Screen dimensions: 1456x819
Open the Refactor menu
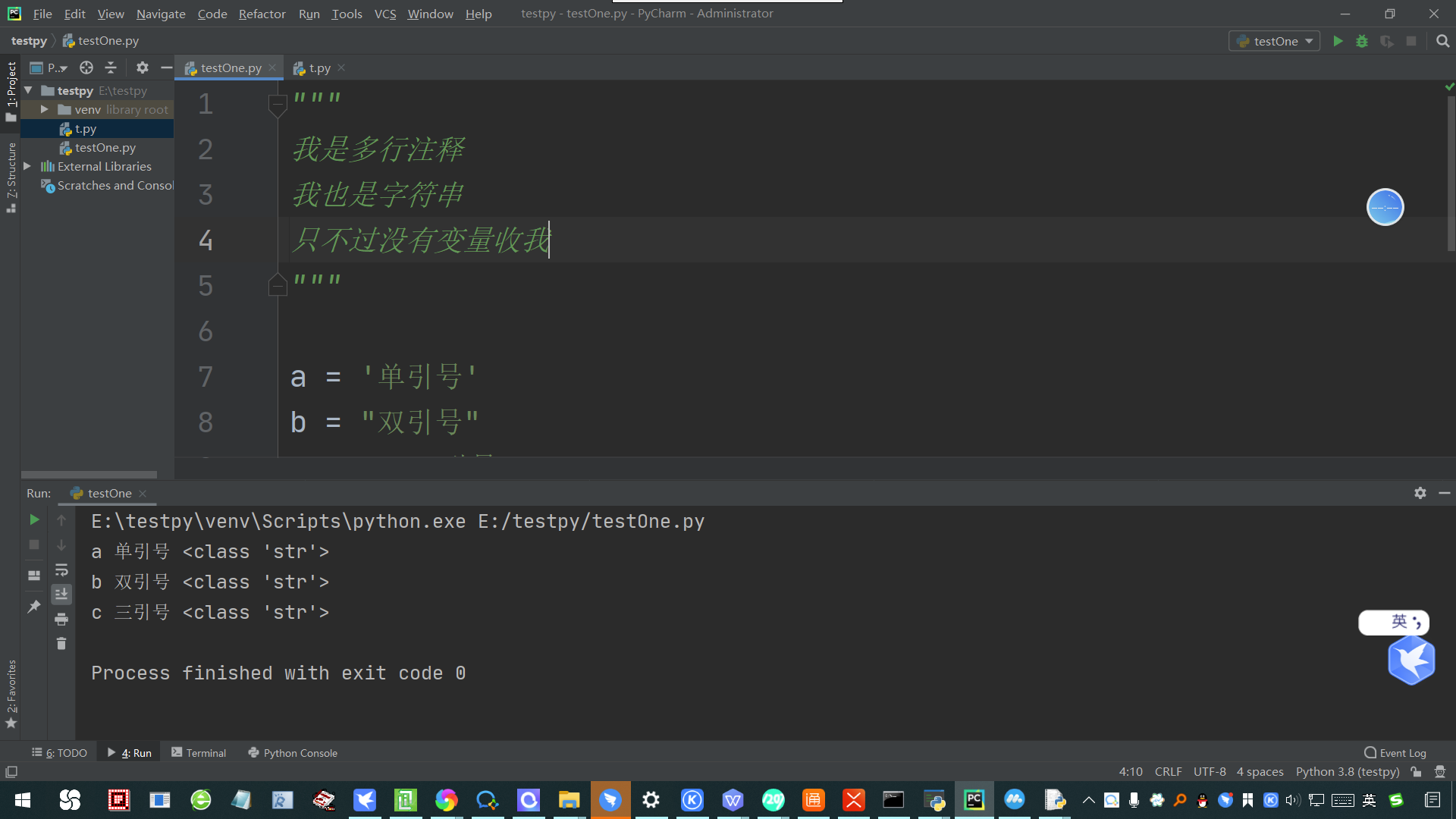pyautogui.click(x=262, y=14)
